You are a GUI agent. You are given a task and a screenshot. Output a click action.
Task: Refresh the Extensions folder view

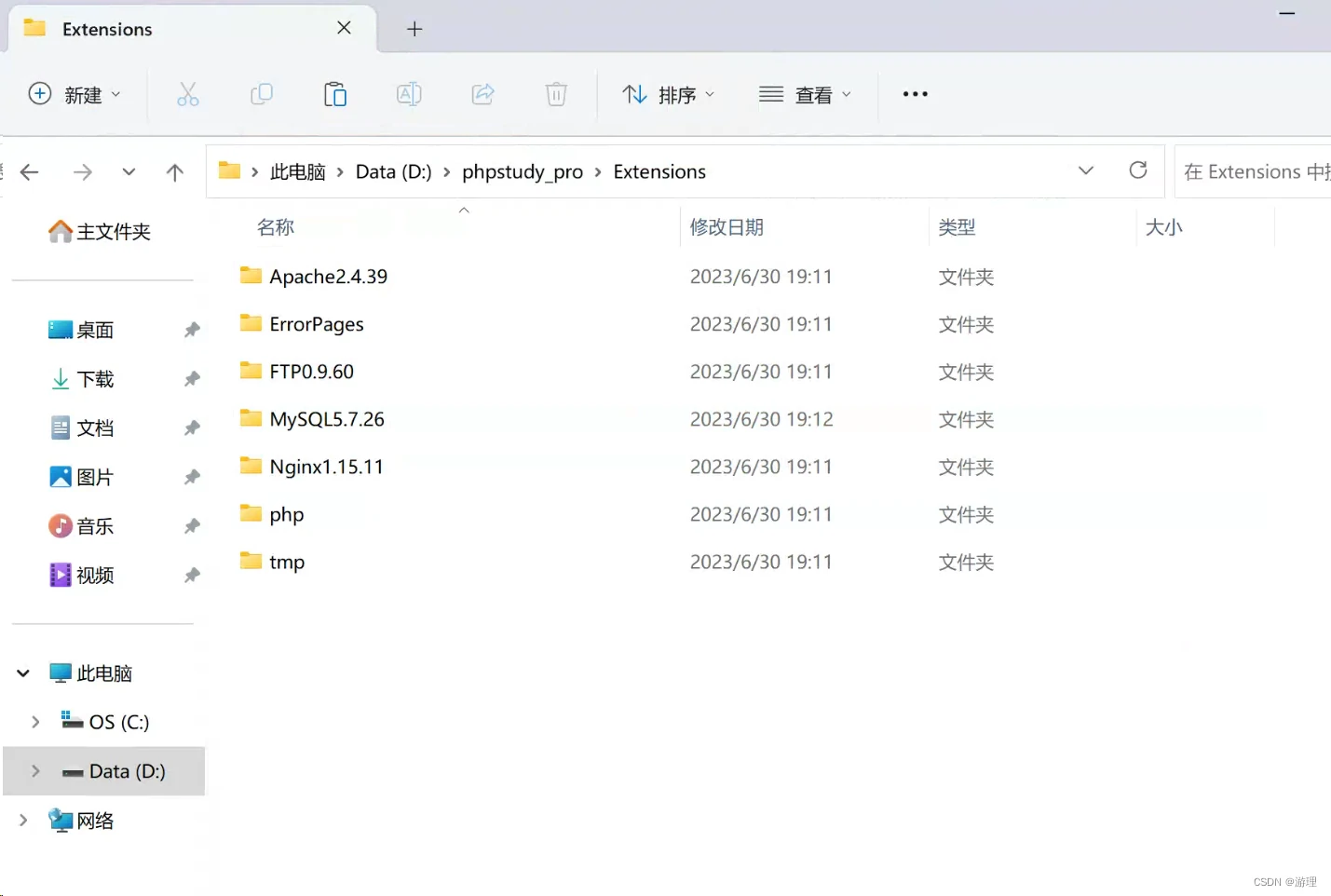(x=1138, y=170)
